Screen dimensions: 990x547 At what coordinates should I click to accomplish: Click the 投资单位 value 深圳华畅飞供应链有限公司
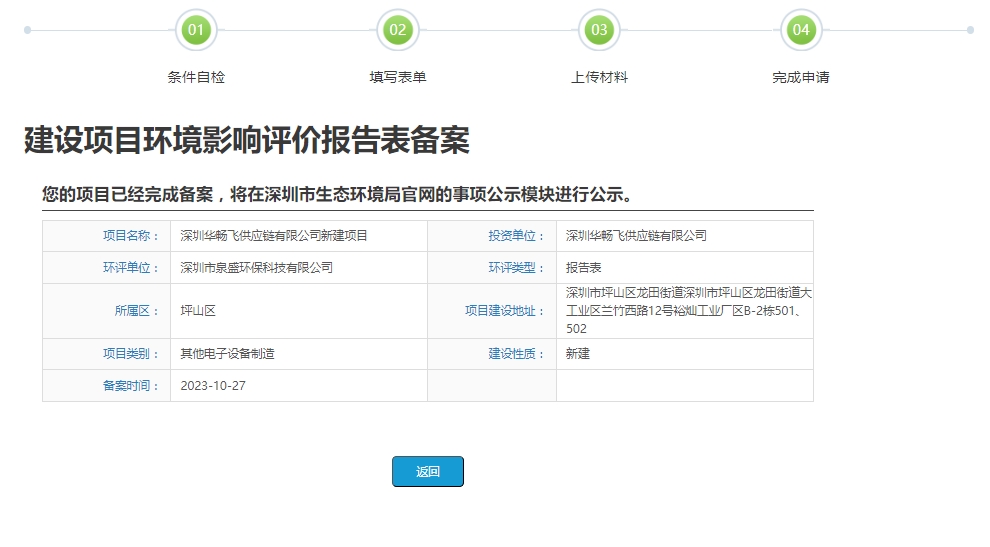[636, 236]
